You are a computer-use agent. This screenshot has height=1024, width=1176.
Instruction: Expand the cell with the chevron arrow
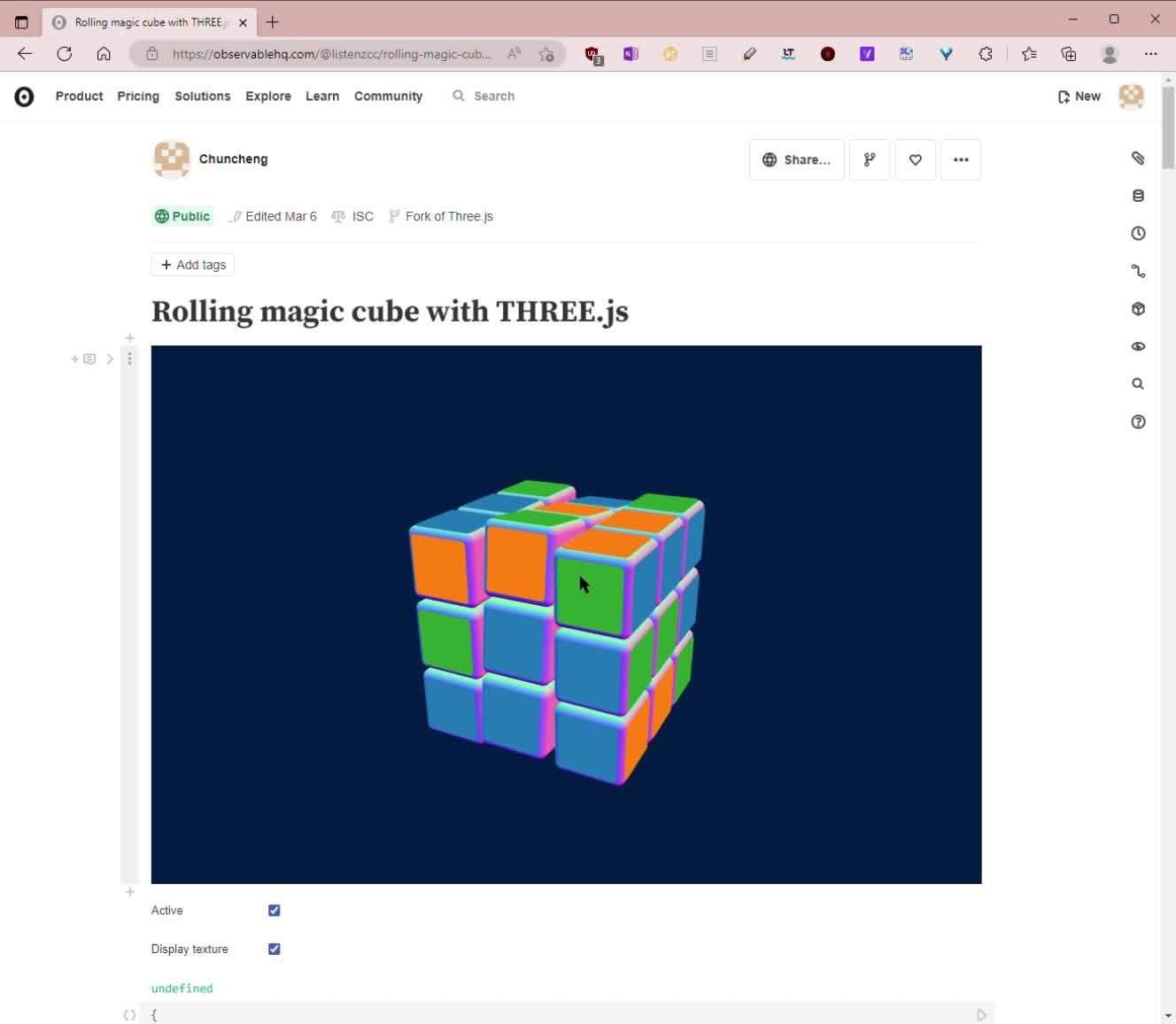pyautogui.click(x=110, y=359)
